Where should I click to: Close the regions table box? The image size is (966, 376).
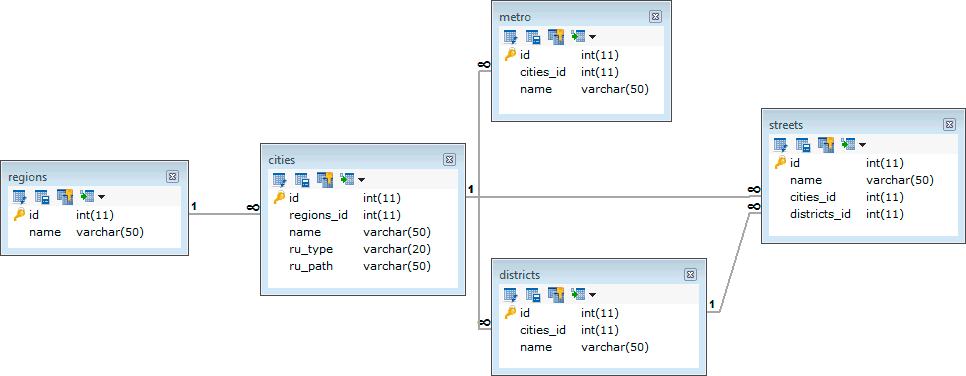point(172,177)
